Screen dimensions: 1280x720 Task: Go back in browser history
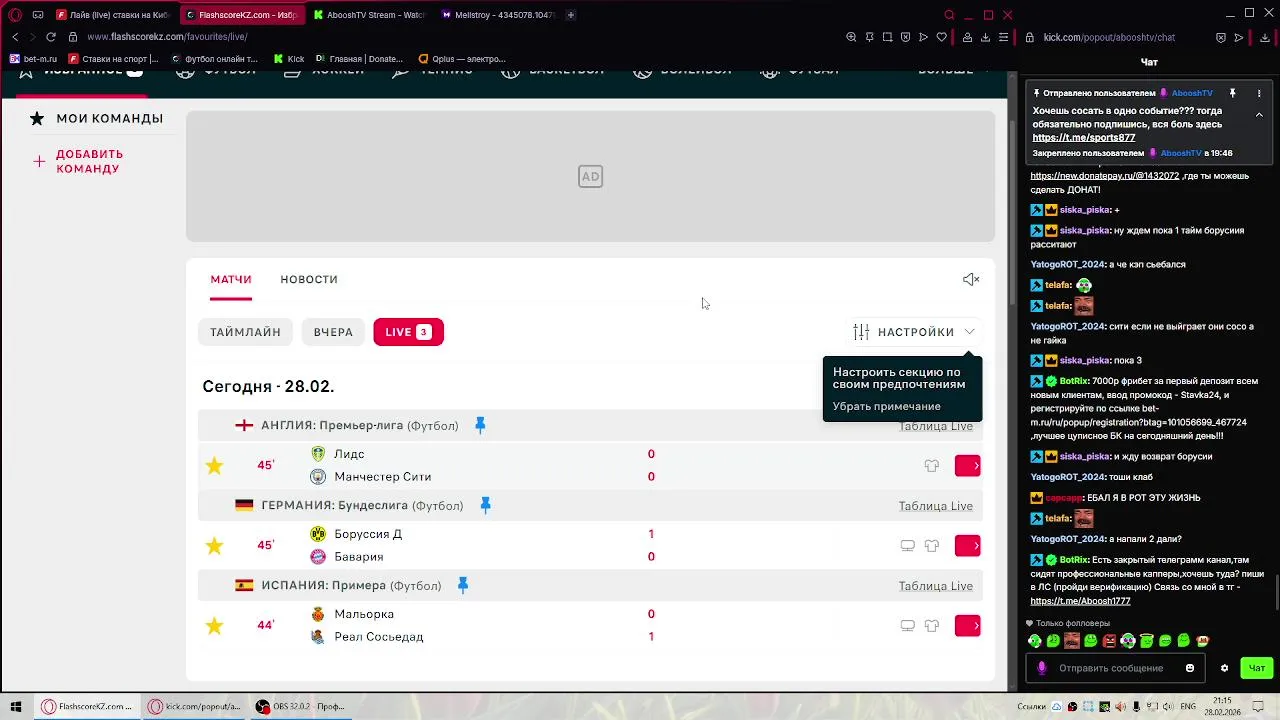(14, 37)
